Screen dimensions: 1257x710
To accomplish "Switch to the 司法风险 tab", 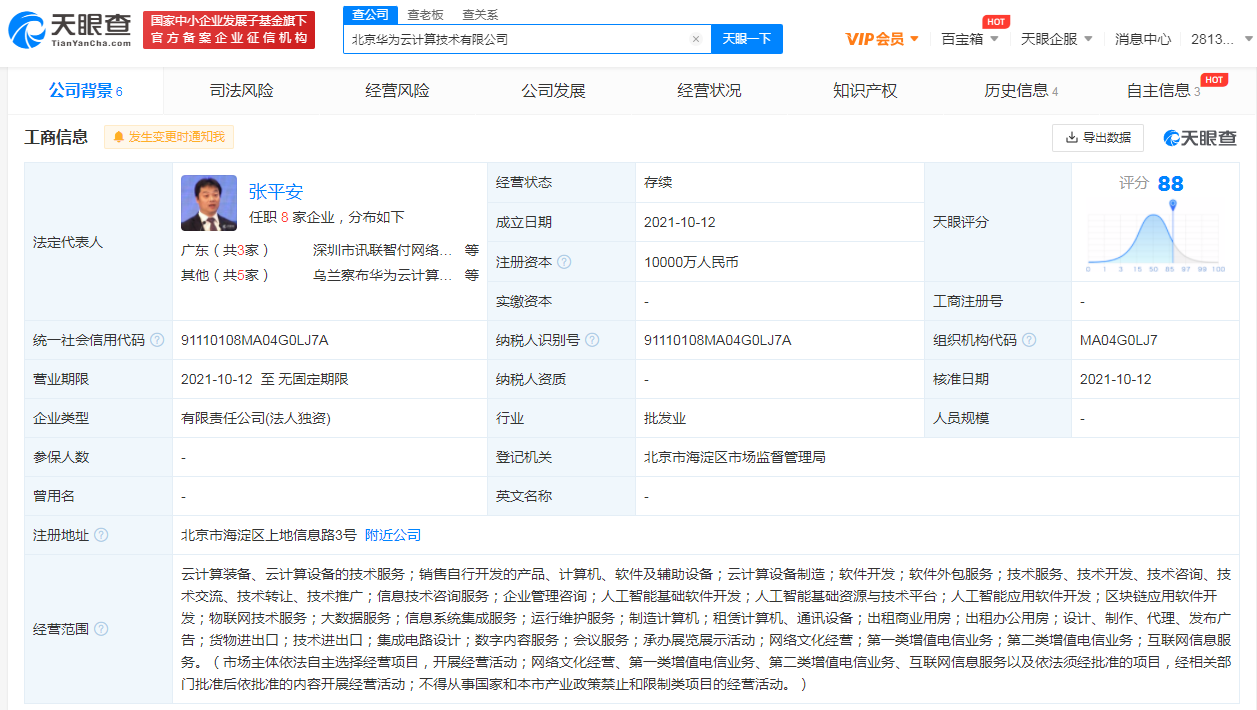I will click(x=241, y=91).
